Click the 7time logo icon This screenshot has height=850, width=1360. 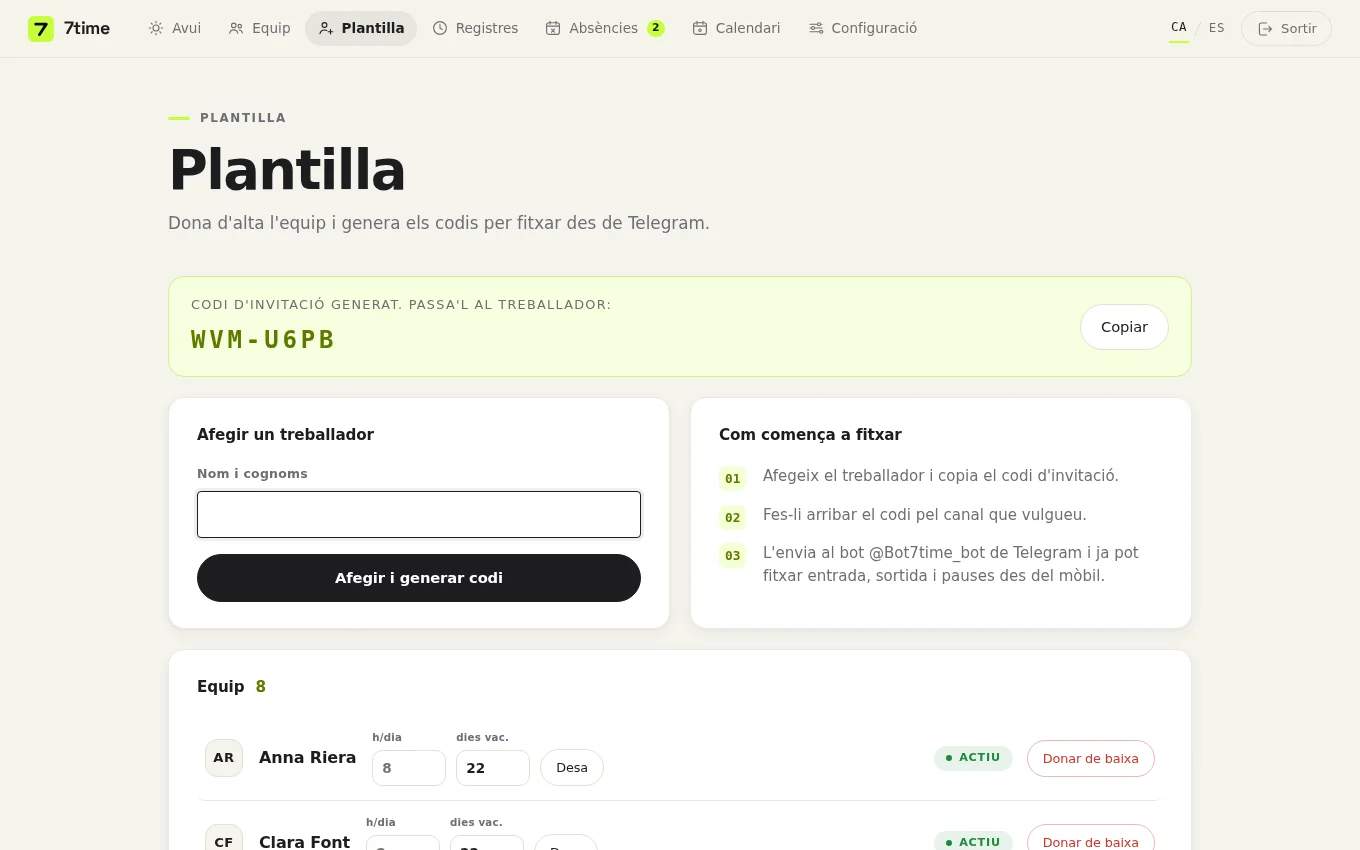(41, 28)
